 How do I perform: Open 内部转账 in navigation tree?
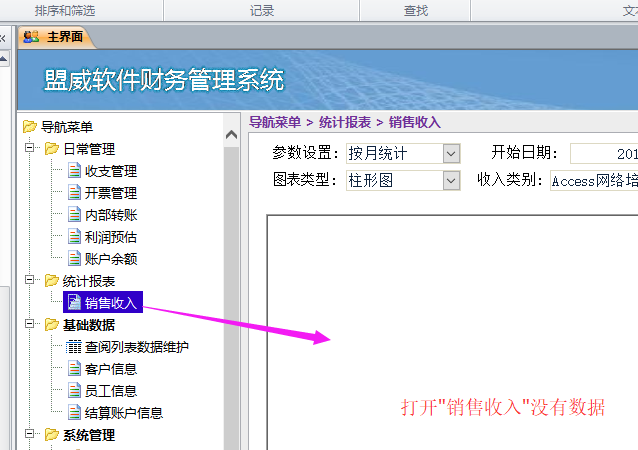pos(111,215)
